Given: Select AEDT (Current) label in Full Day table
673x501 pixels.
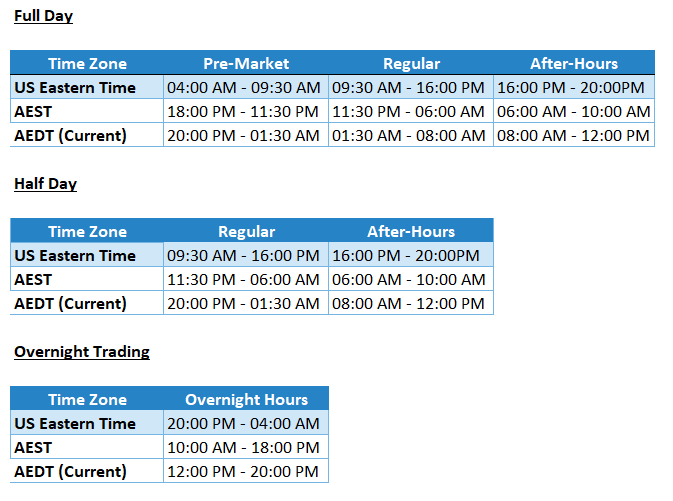Looking at the screenshot, I should [x=70, y=135].
